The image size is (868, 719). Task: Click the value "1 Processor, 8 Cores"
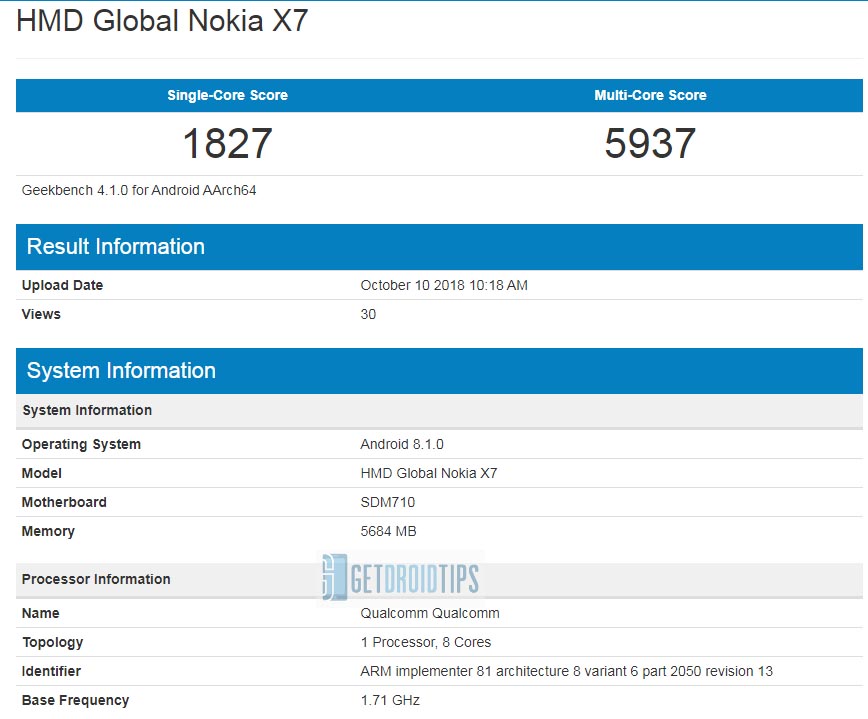point(426,642)
